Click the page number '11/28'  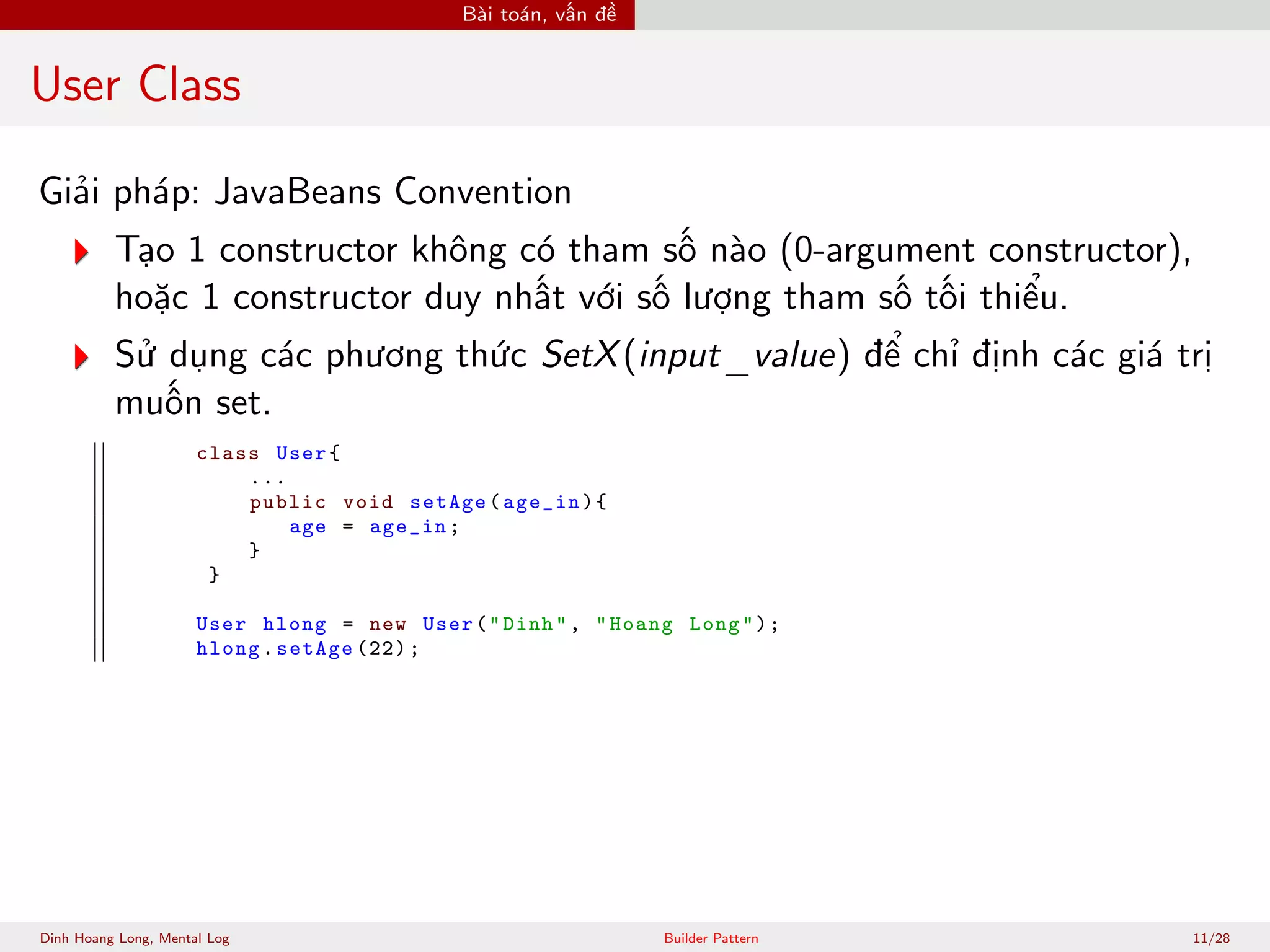click(x=1211, y=938)
